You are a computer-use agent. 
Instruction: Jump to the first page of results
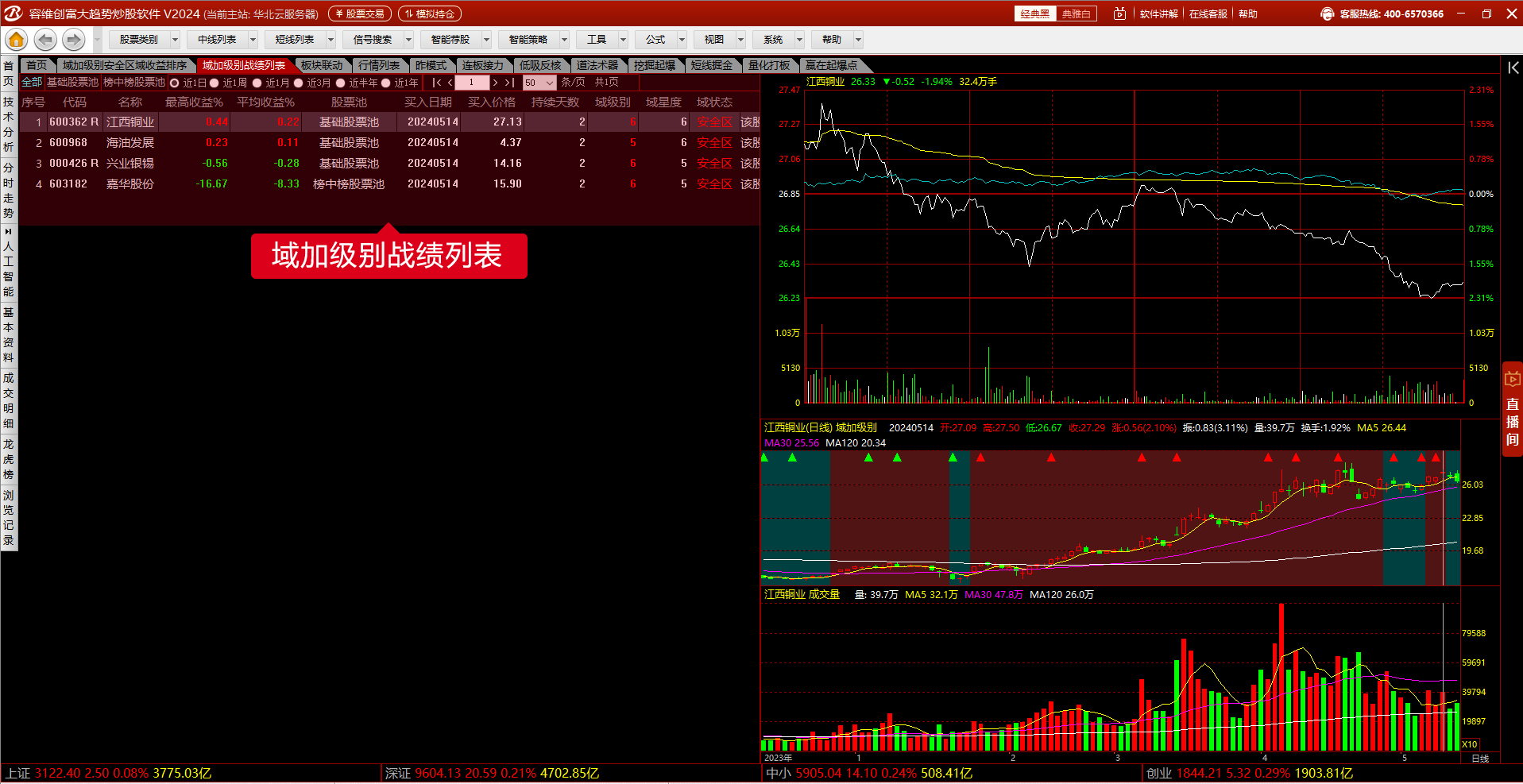coord(436,83)
